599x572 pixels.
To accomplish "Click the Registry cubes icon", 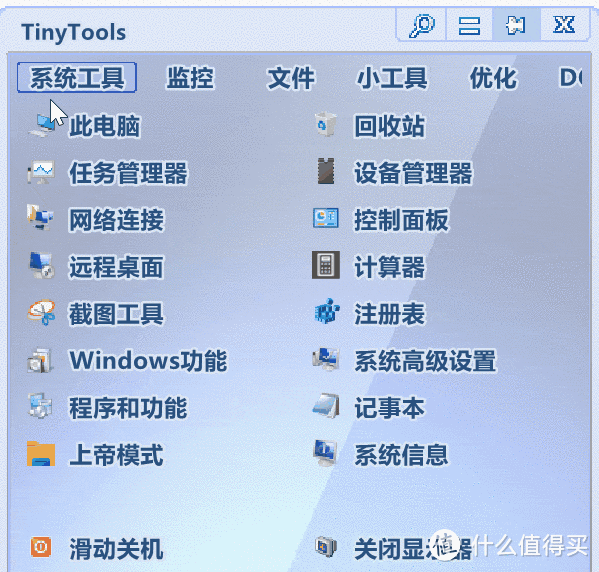I will pos(327,311).
